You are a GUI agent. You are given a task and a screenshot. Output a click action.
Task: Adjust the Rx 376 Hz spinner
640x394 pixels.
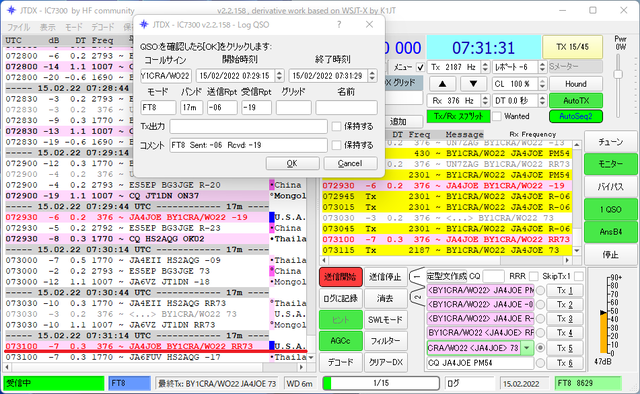coord(485,100)
